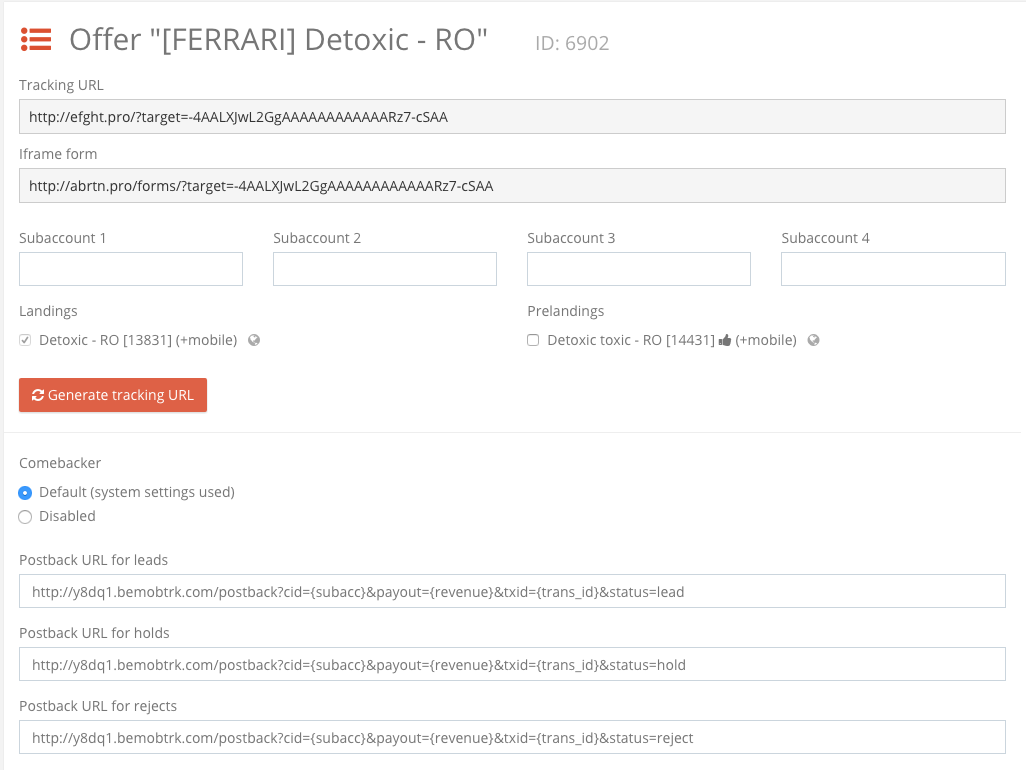Click the globe icon next to Detoxic toxic prelanding
This screenshot has height=770, width=1026.
[x=813, y=340]
